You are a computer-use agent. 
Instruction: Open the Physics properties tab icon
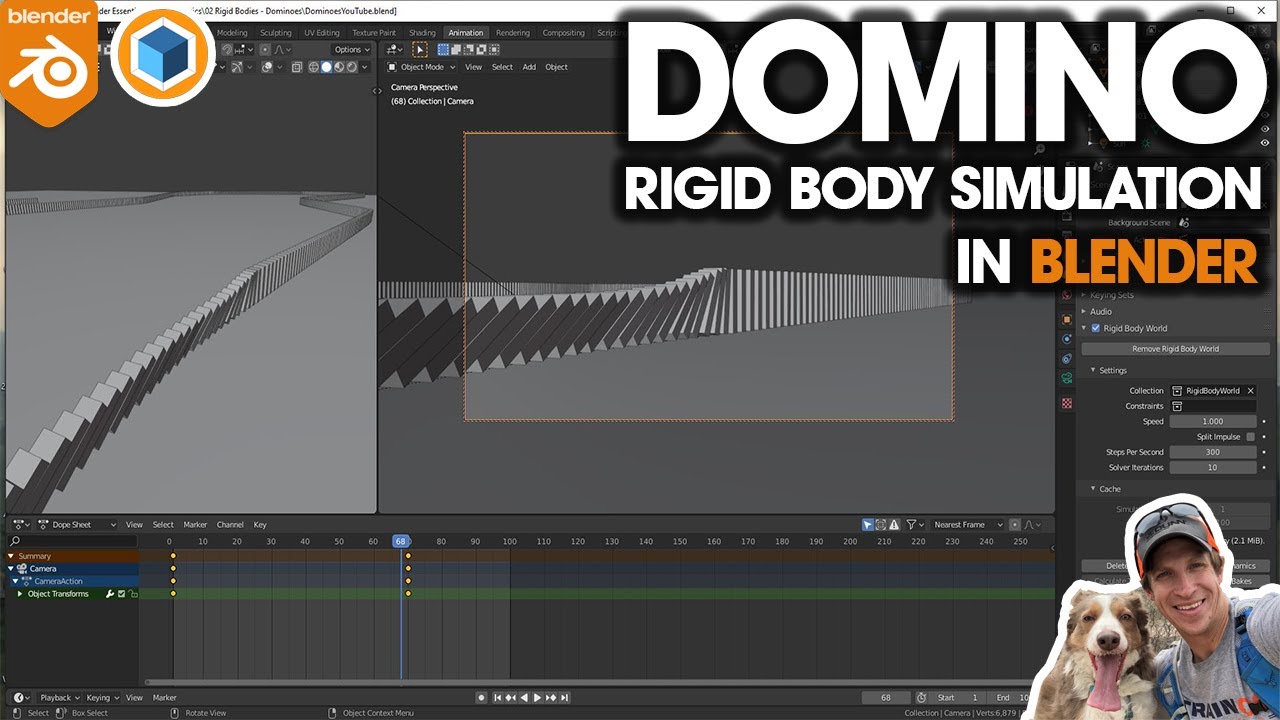coord(1067,338)
